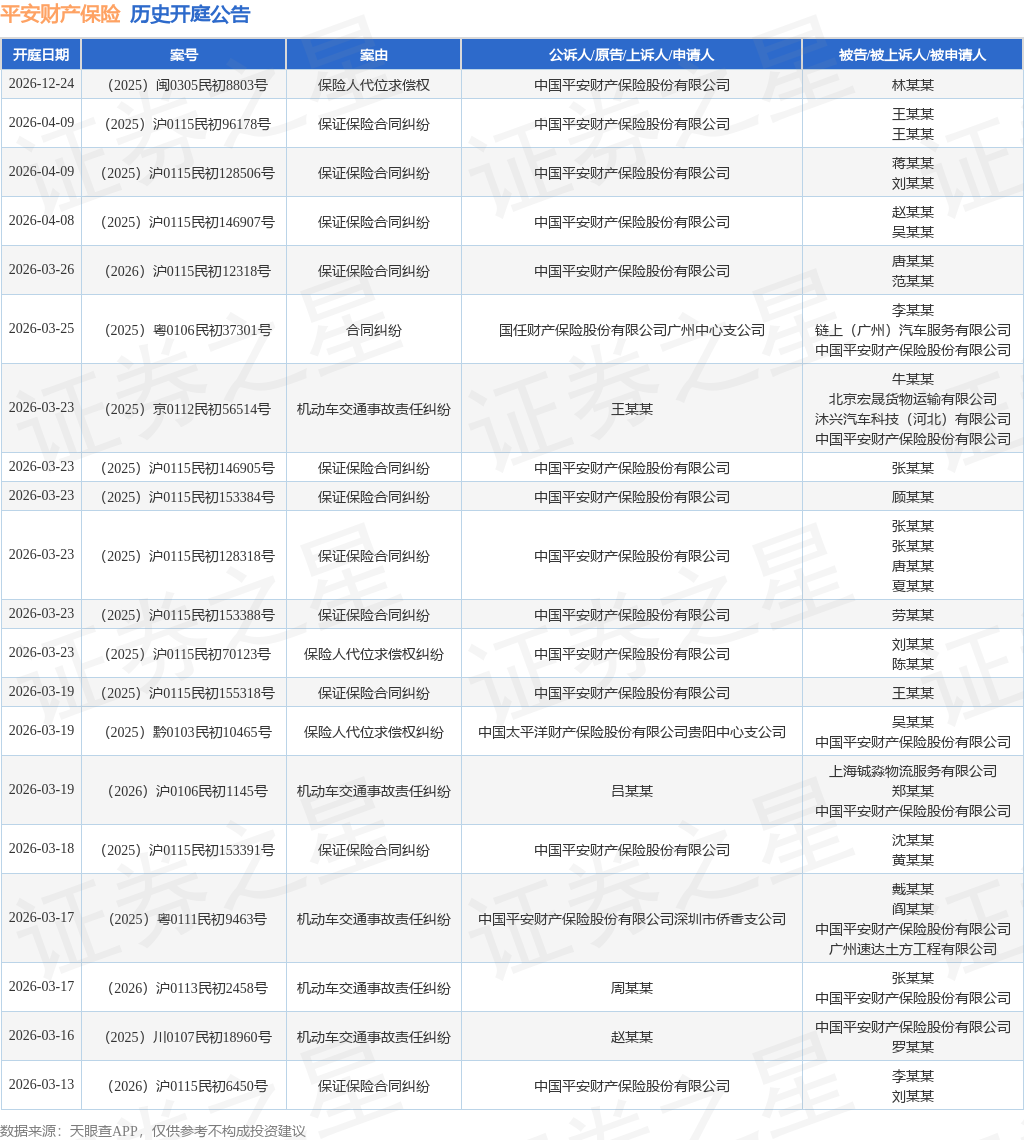Click defendant 劳某某
This screenshot has width=1024, height=1140.
click(x=913, y=615)
